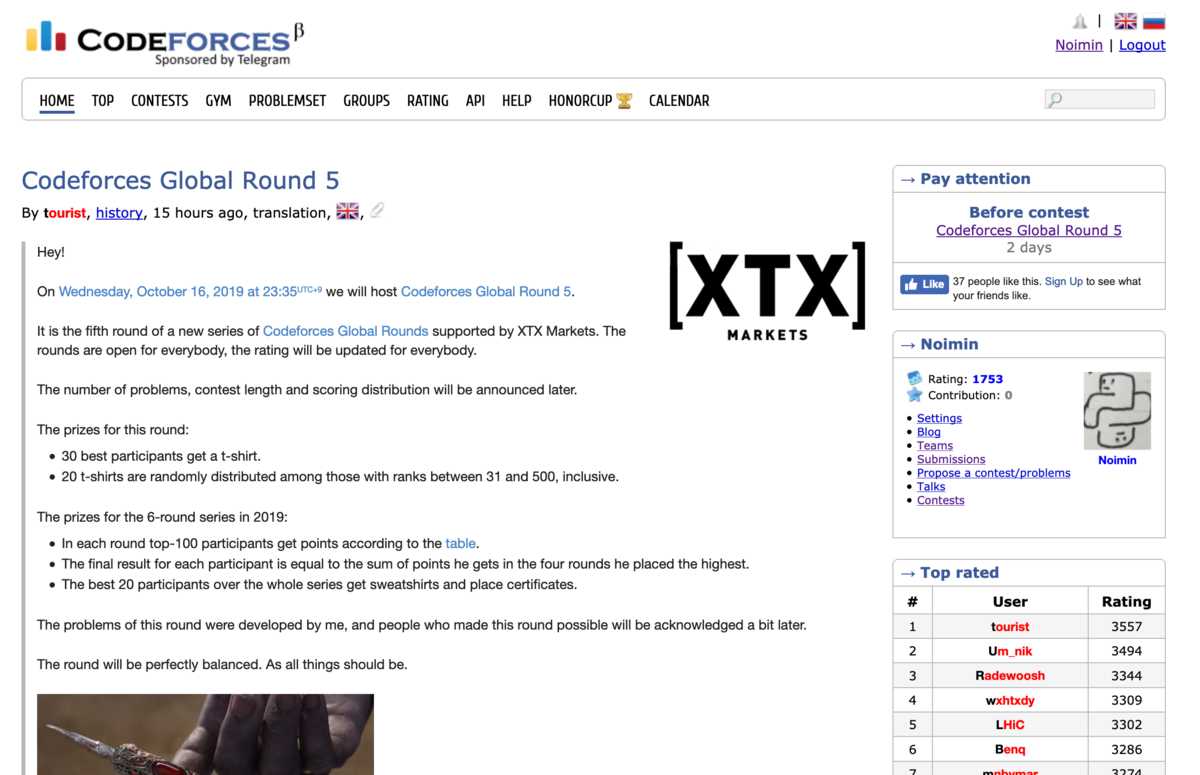This screenshot has height=775, width=1200.
Task: Go to GROUPS page
Action: tap(366, 100)
